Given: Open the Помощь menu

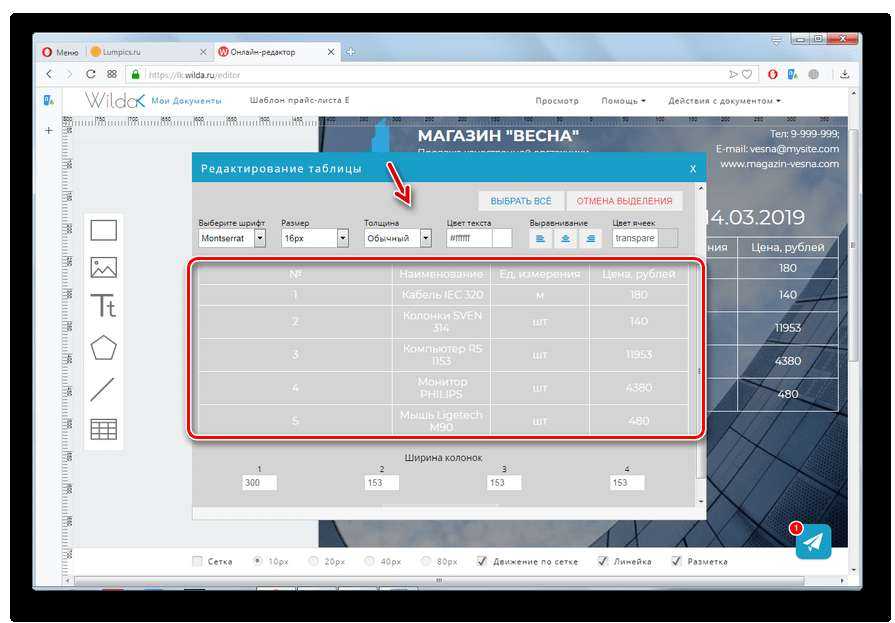Looking at the screenshot, I should tap(623, 101).
